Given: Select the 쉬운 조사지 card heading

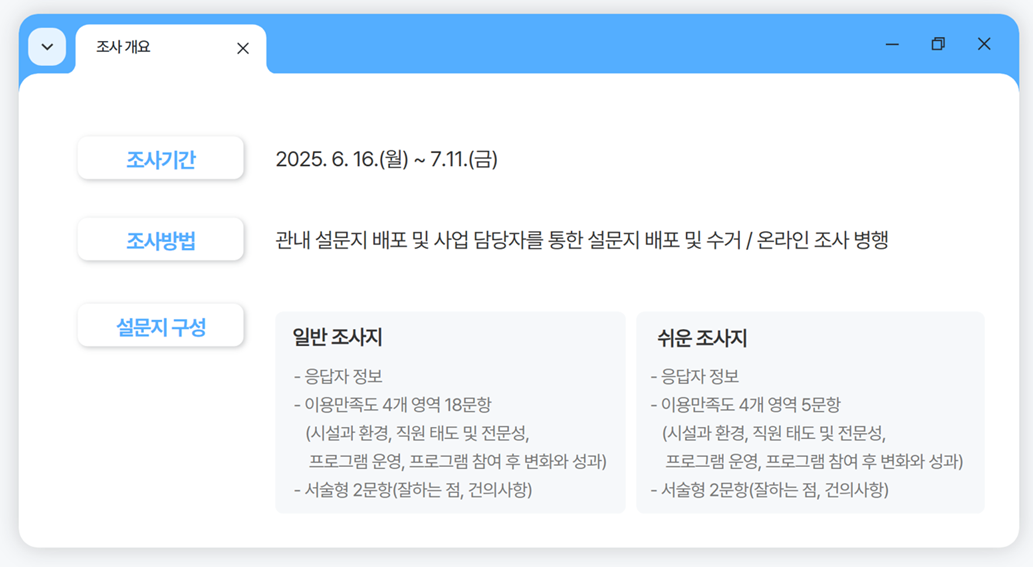Looking at the screenshot, I should tap(702, 338).
